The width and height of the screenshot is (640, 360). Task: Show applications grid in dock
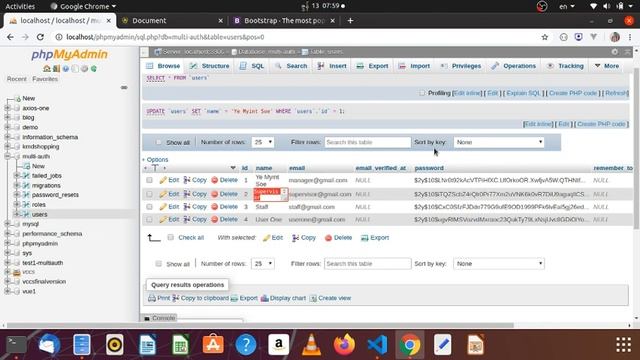(623, 344)
